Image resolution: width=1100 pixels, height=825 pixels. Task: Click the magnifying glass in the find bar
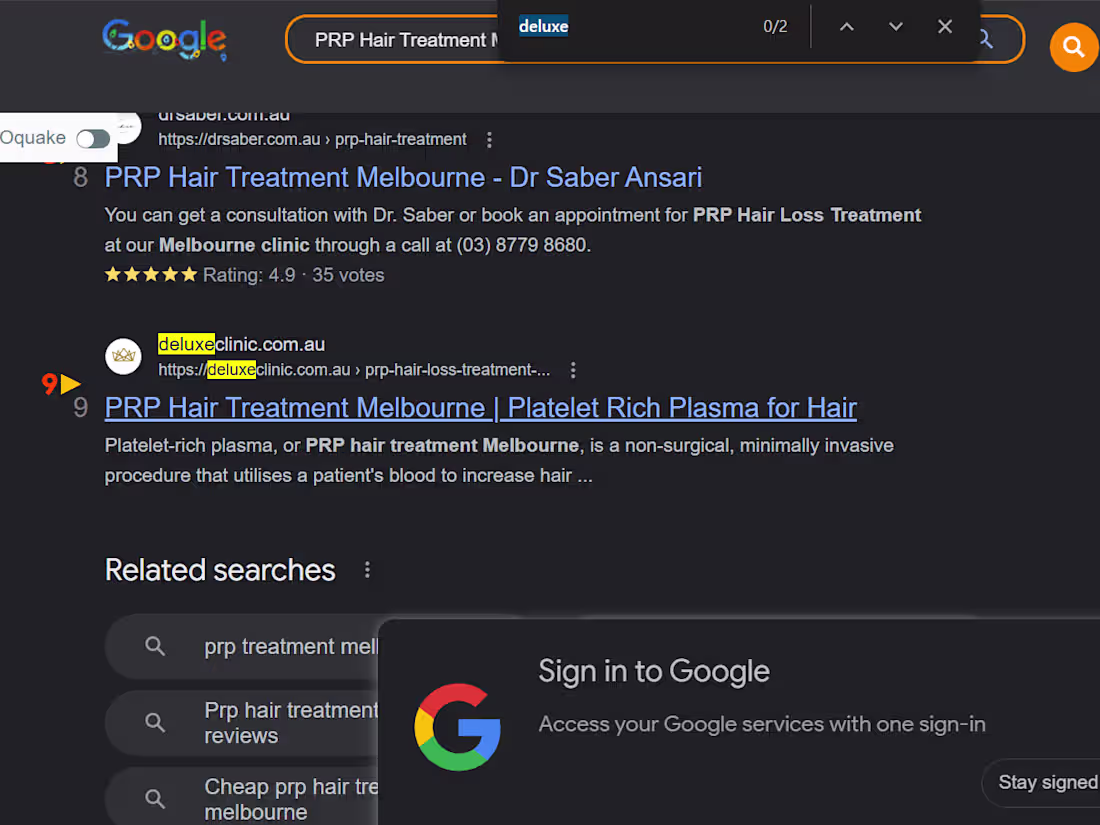[983, 38]
